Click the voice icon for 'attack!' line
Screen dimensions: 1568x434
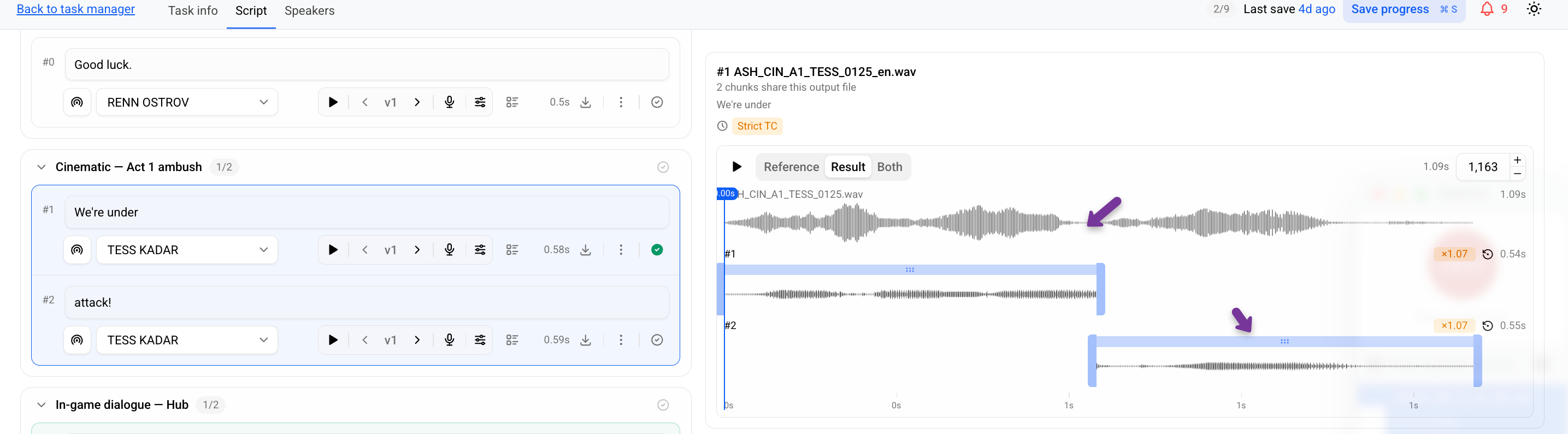point(77,339)
